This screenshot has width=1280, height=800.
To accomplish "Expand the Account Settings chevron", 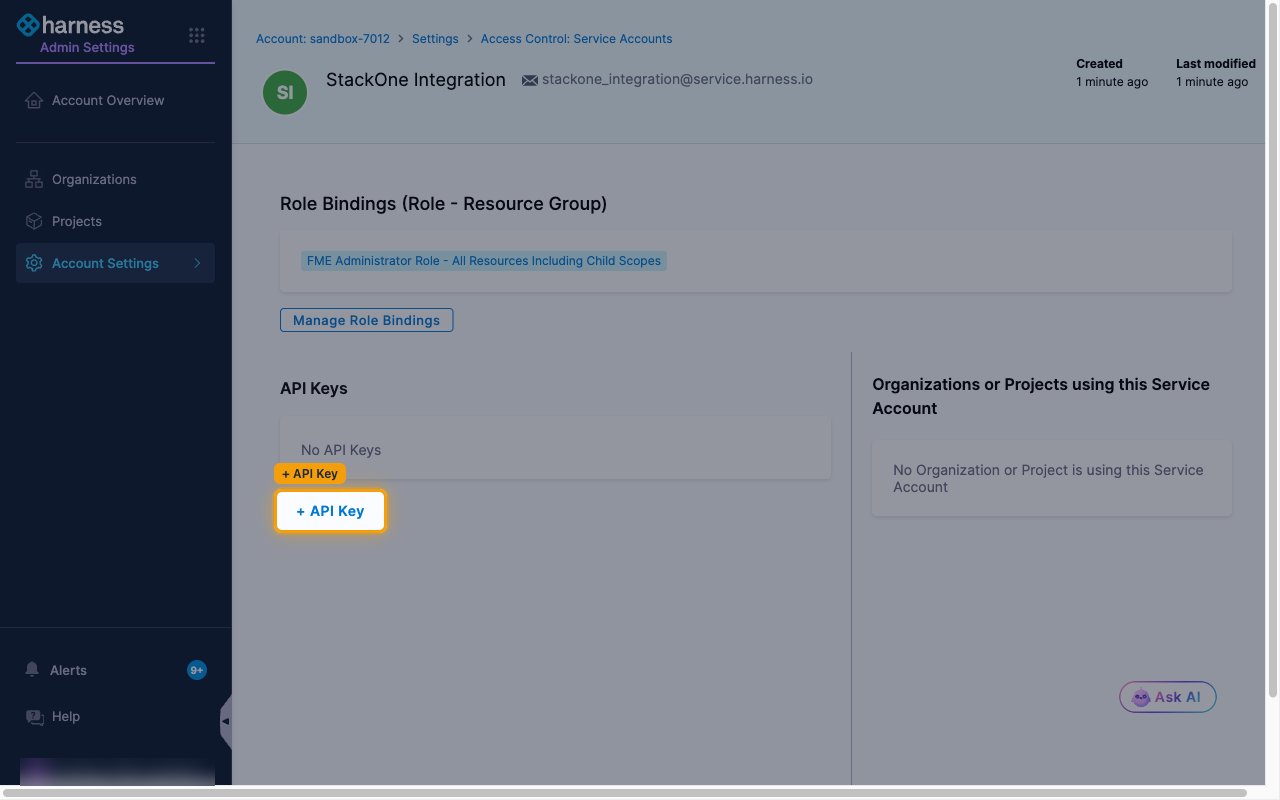I will [x=197, y=263].
